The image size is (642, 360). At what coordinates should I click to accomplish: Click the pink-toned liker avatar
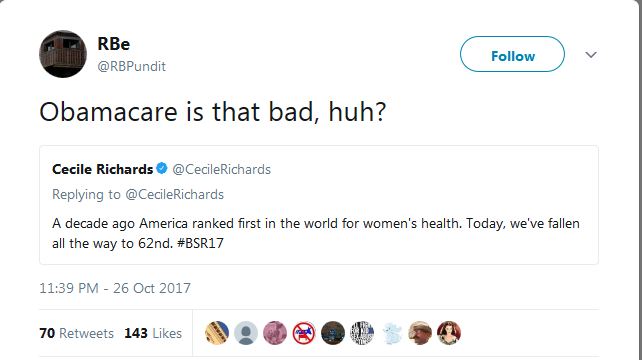coord(275,333)
